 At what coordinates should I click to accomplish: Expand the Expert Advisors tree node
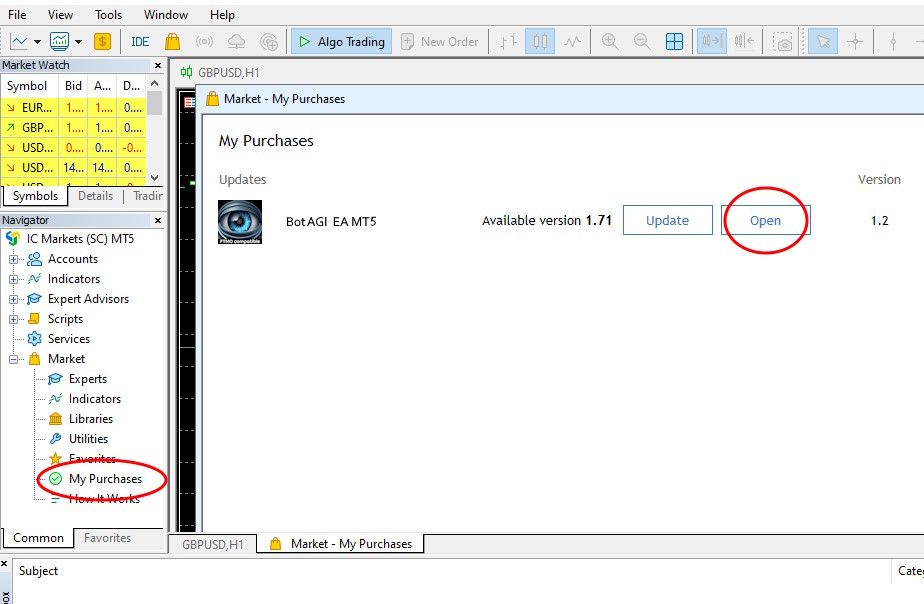(x=13, y=299)
